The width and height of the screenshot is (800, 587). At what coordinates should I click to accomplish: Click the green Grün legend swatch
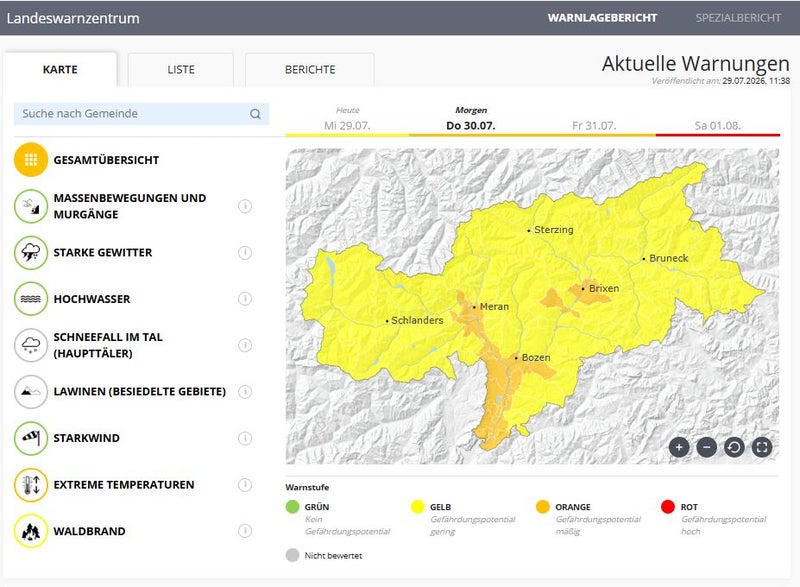pos(292,506)
